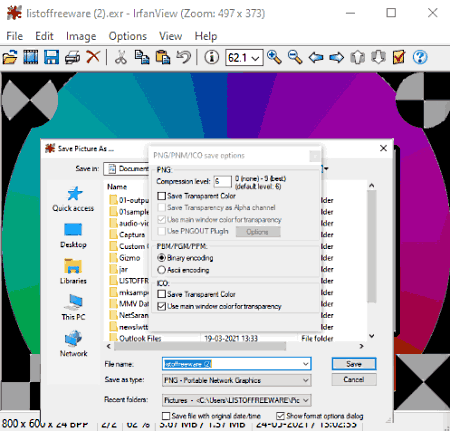Open help via blue question mark icon
Screen dimensions: 450x431
tap(420, 57)
